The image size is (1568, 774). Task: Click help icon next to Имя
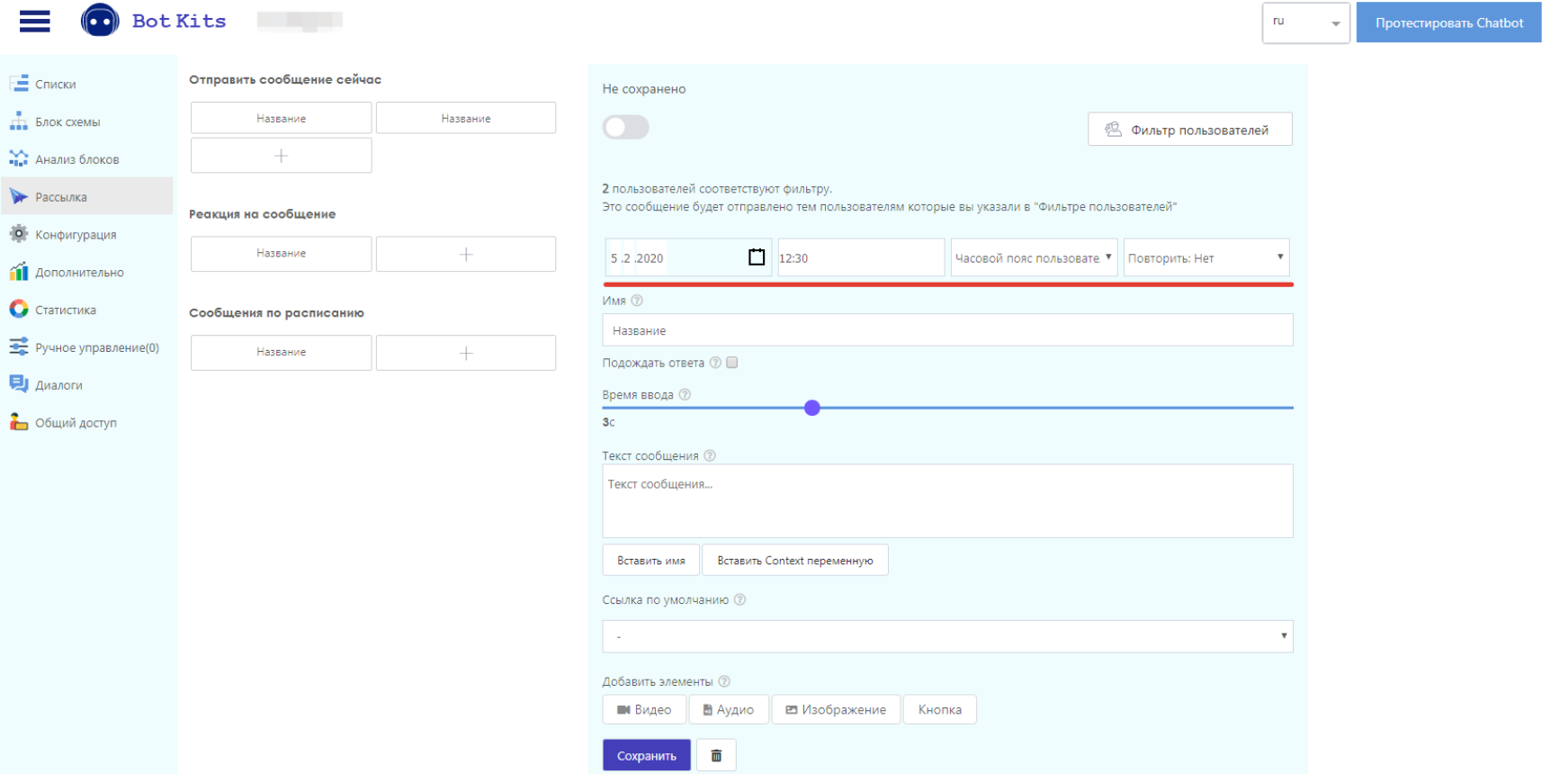[637, 301]
